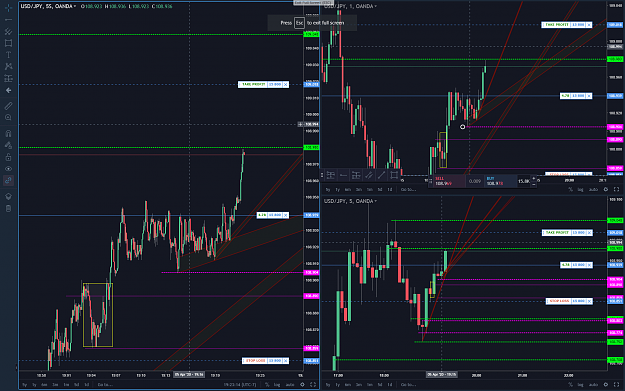The width and height of the screenshot is (625, 391).
Task: Open settings gear of top-right chart
Action: click(x=605, y=189)
